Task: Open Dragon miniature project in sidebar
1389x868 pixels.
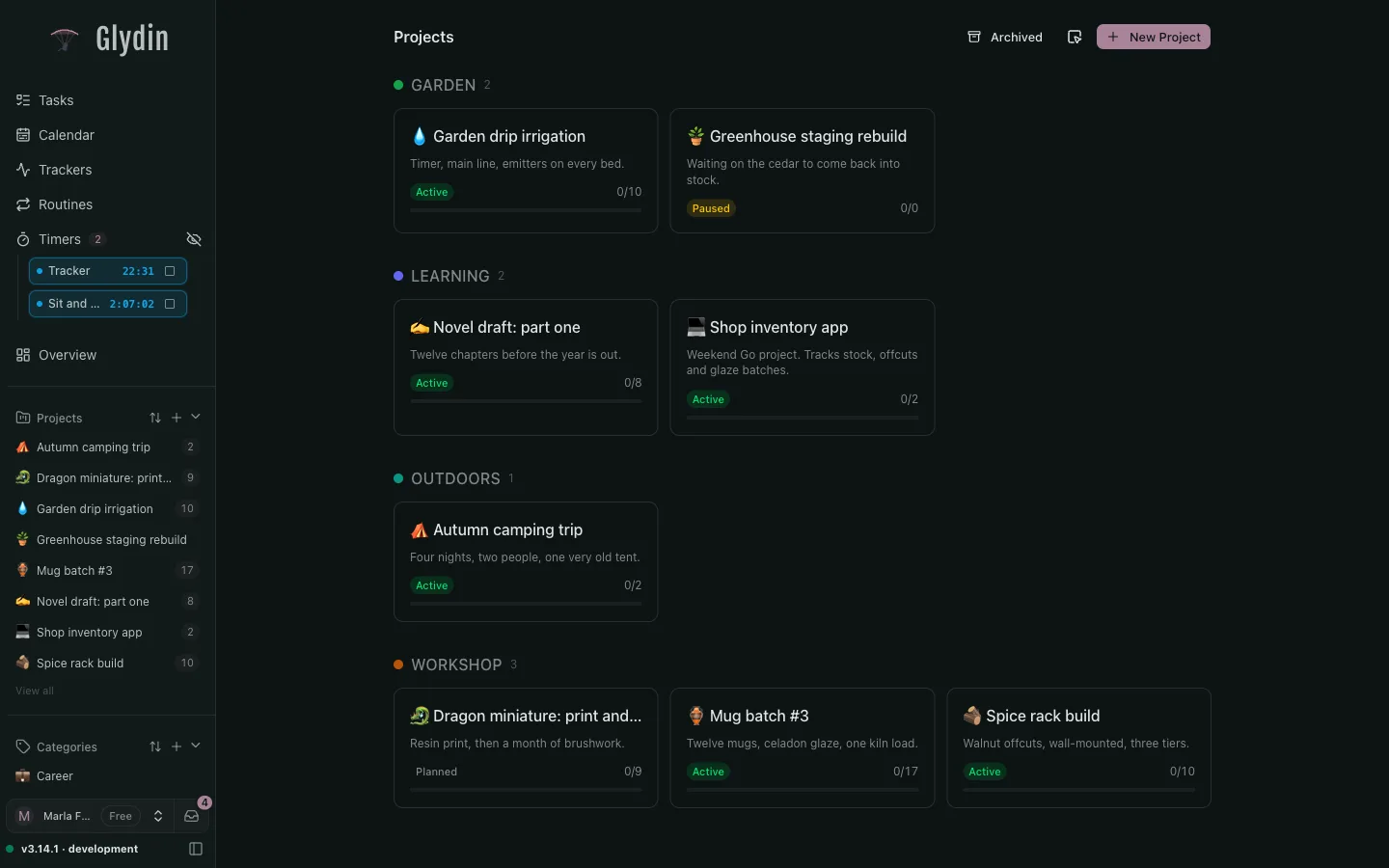Action: pos(107,478)
